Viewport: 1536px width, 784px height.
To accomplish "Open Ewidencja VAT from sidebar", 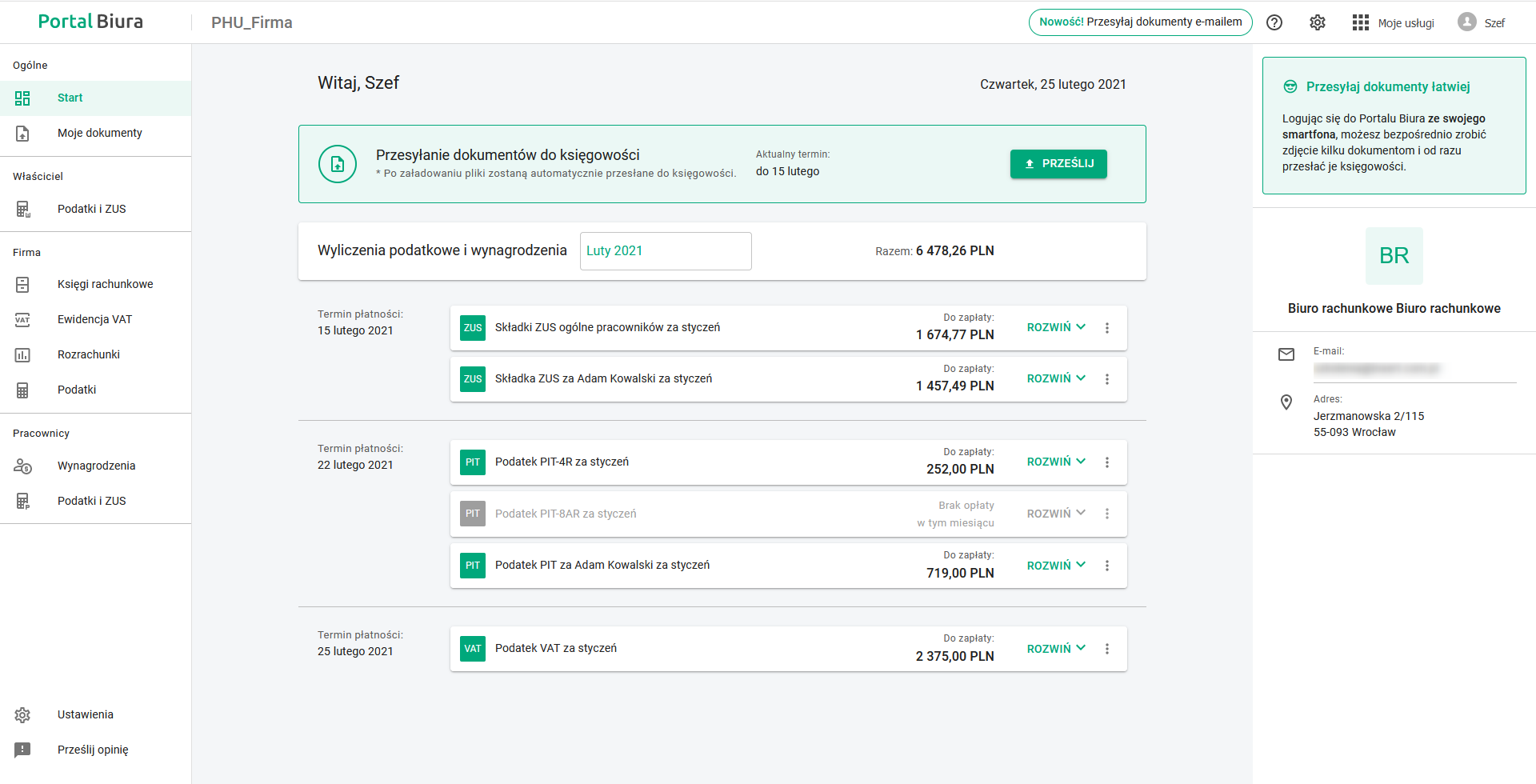I will pyautogui.click(x=94, y=319).
